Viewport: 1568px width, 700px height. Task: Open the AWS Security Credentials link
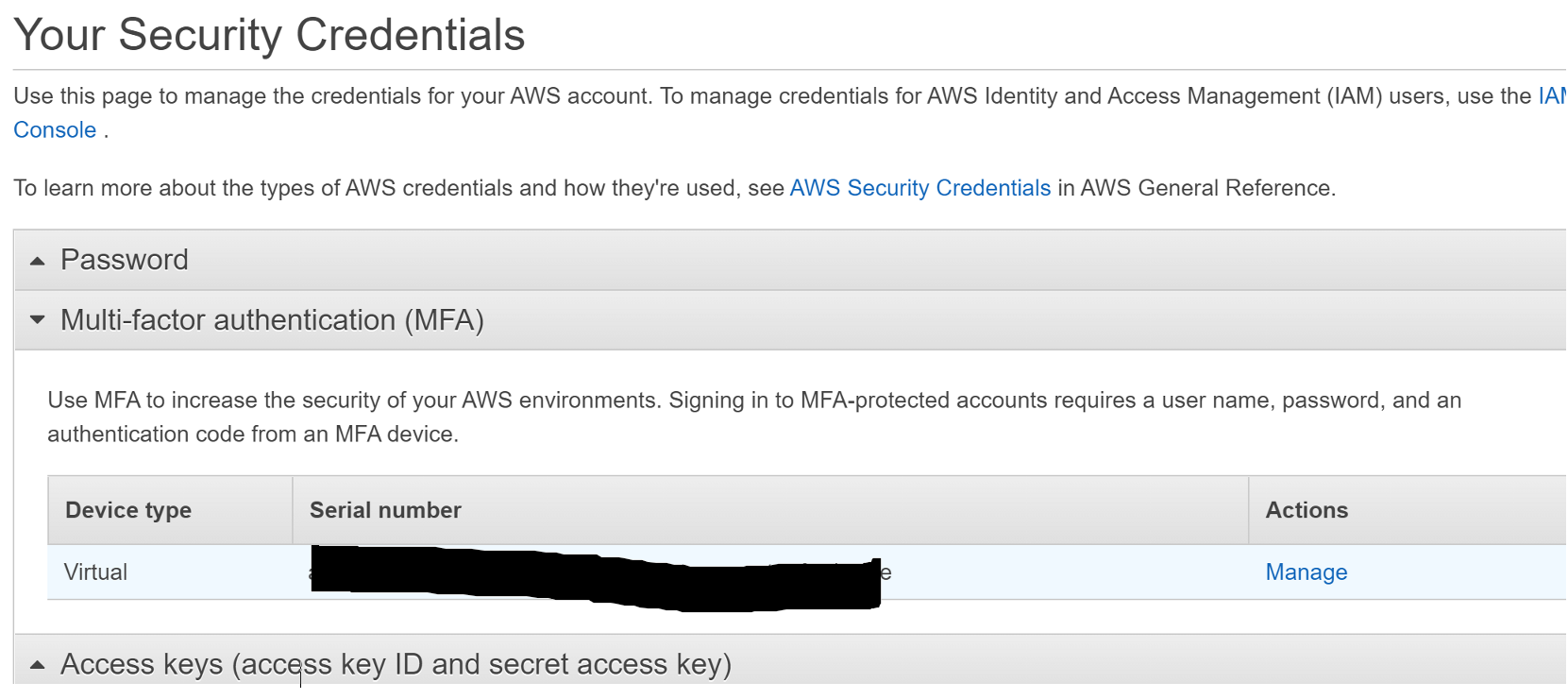pos(920,188)
